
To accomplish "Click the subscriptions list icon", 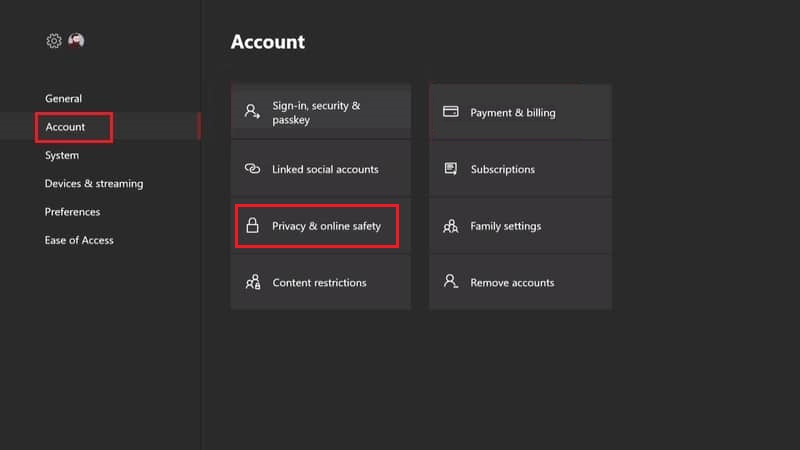I will [x=450, y=169].
